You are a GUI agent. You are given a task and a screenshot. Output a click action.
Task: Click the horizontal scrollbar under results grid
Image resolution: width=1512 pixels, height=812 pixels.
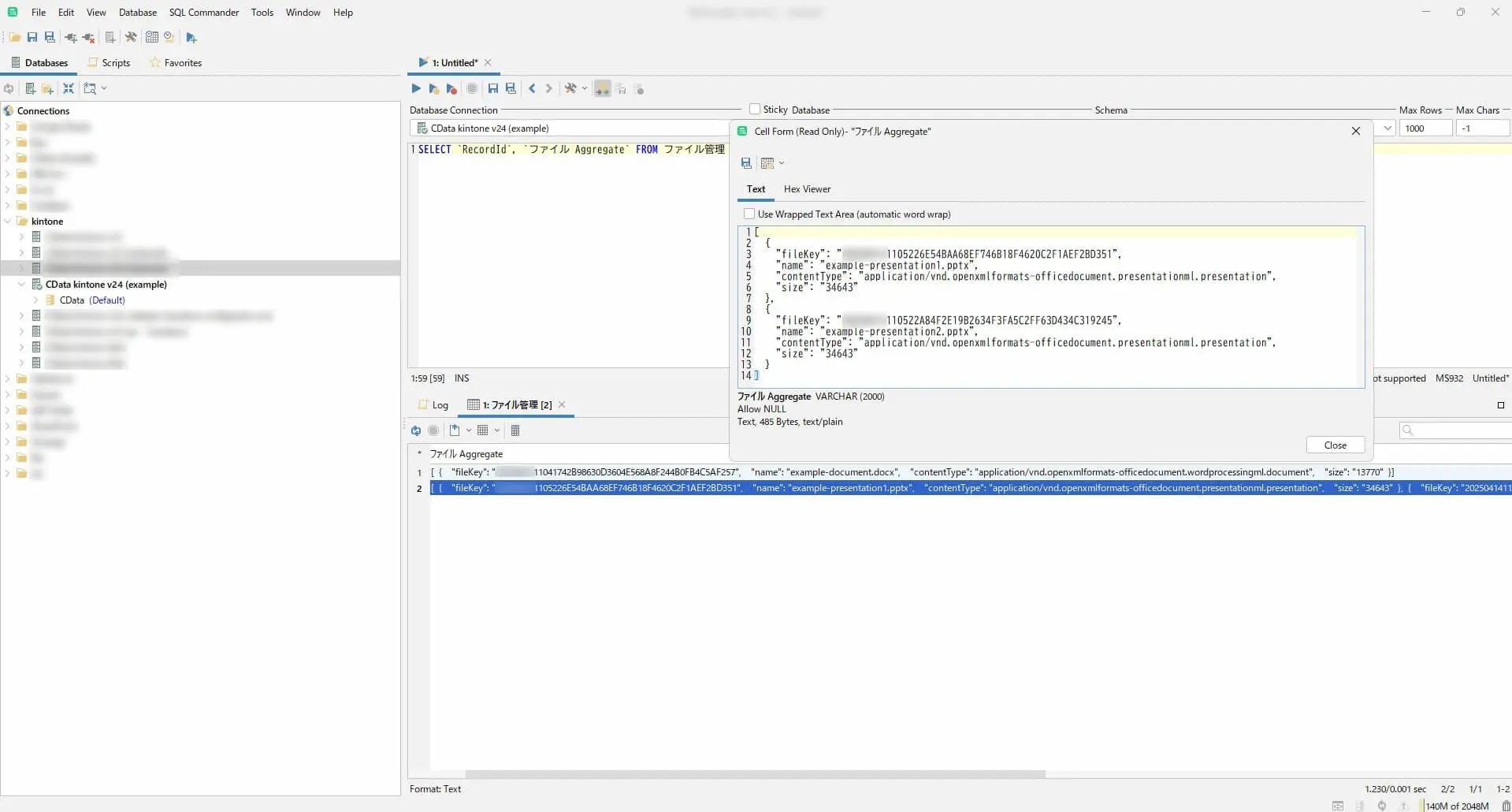click(755, 774)
